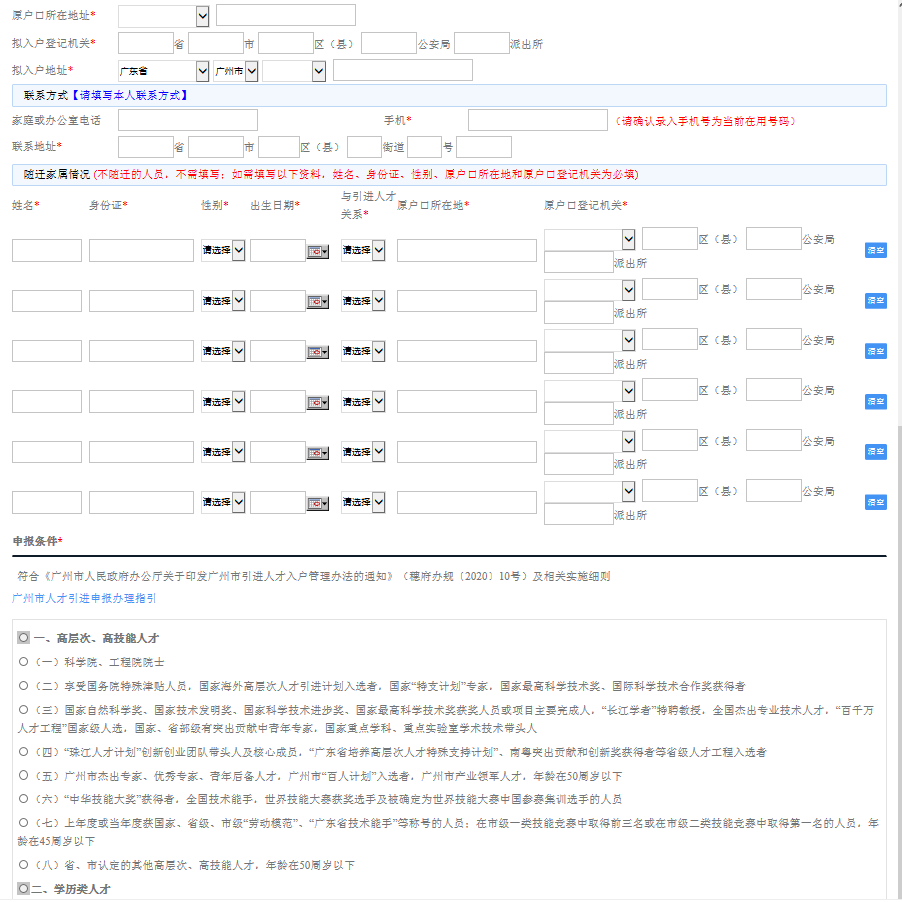Open 原户口所在地址 region dropdown
The width and height of the screenshot is (902, 902).
163,16
